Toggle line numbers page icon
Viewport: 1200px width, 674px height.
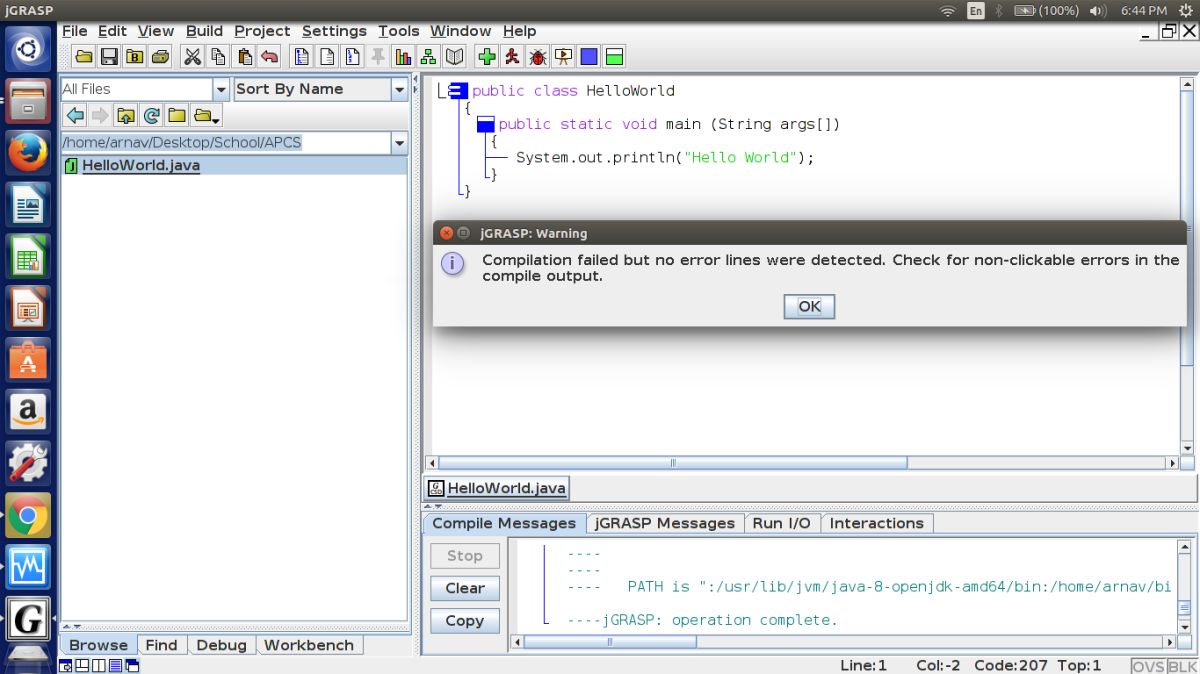coord(352,56)
